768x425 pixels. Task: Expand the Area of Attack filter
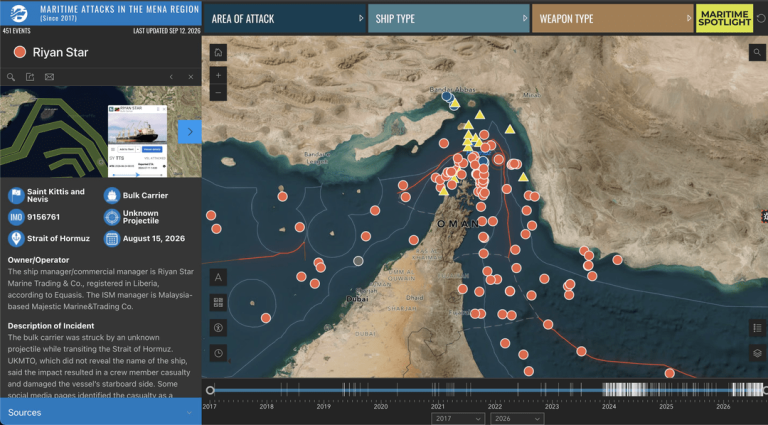point(284,19)
